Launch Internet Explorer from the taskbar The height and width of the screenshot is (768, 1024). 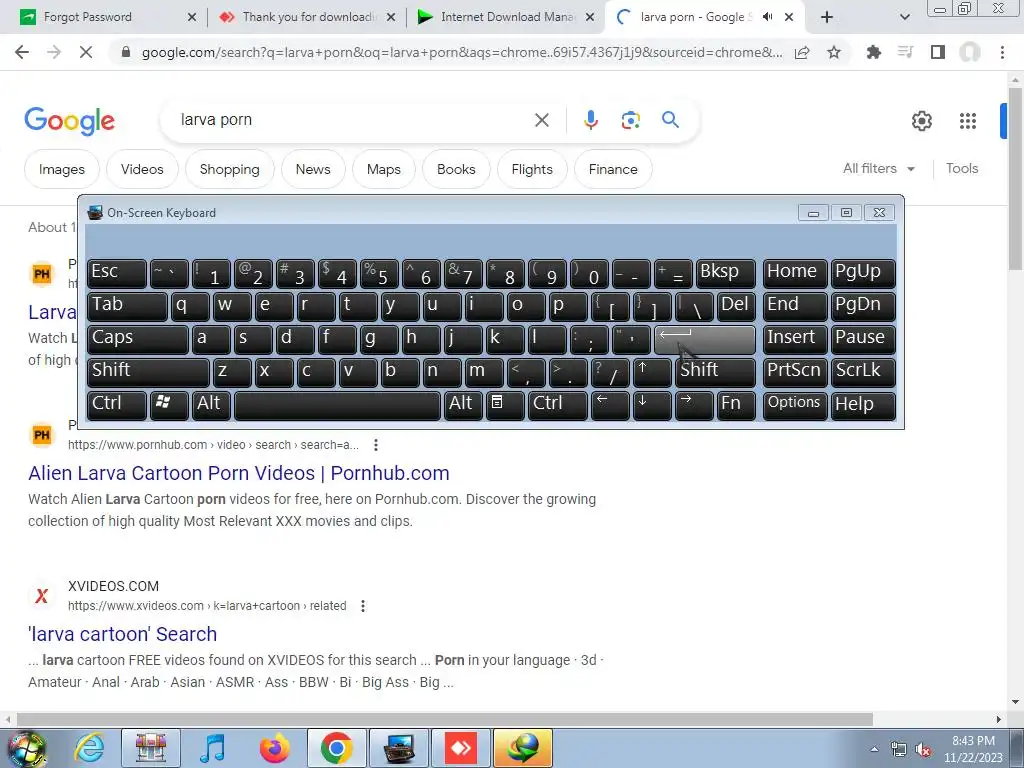pos(89,748)
